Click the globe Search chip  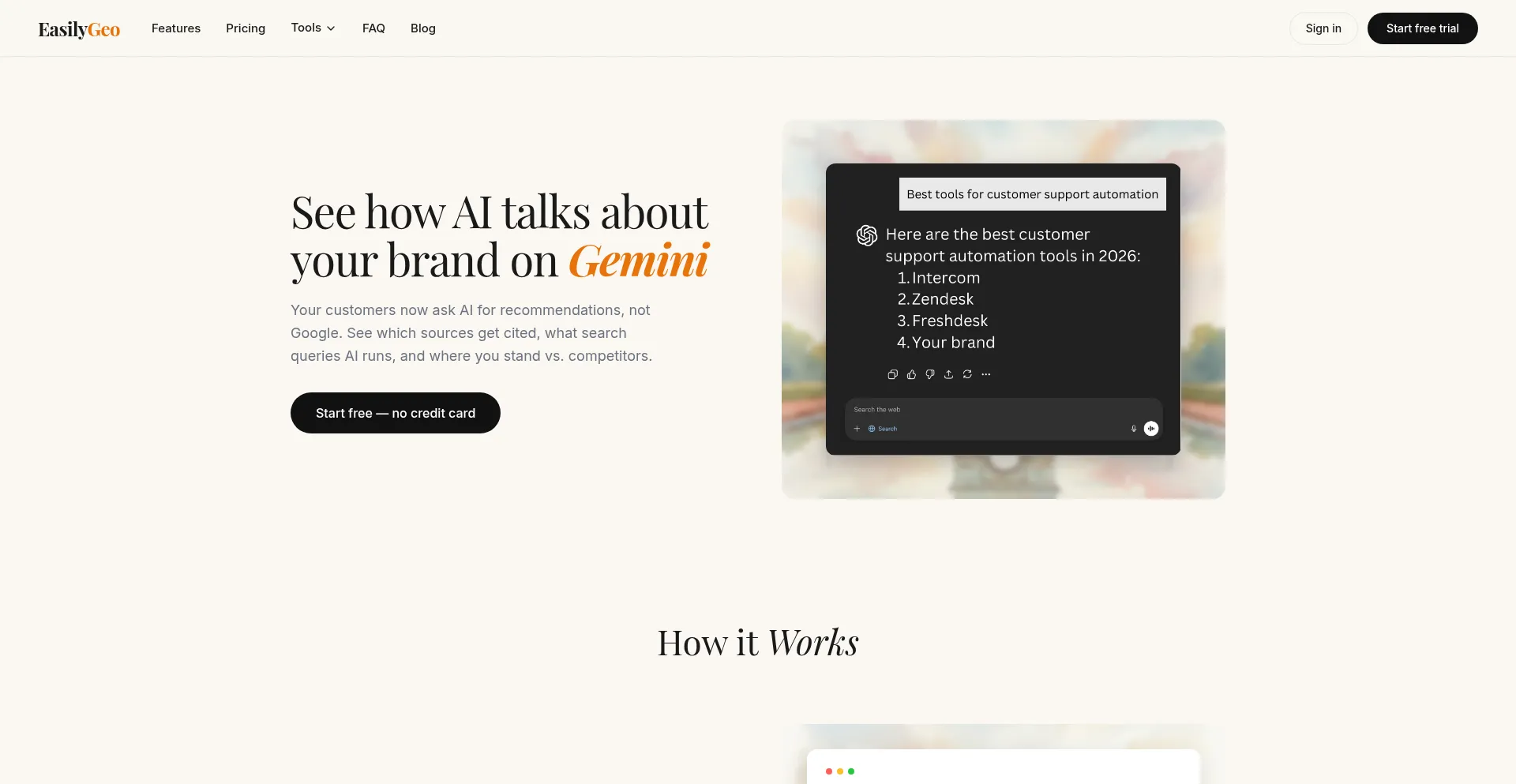tap(883, 429)
